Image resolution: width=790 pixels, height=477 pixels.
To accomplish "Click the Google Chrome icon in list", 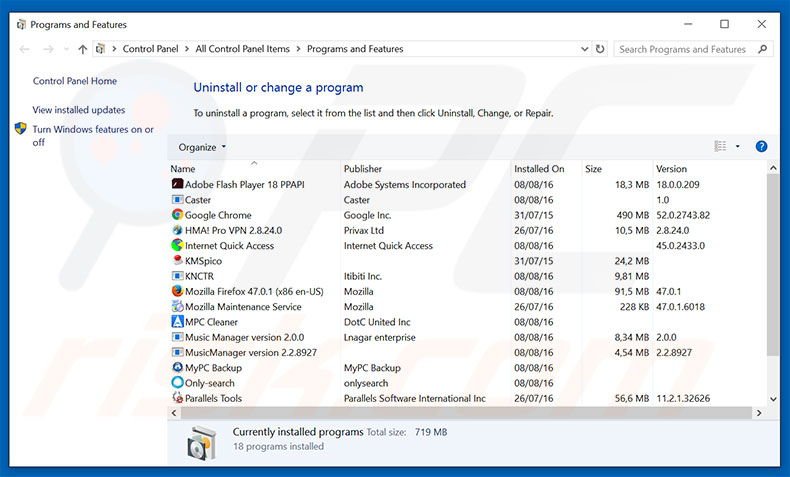I will 177,215.
